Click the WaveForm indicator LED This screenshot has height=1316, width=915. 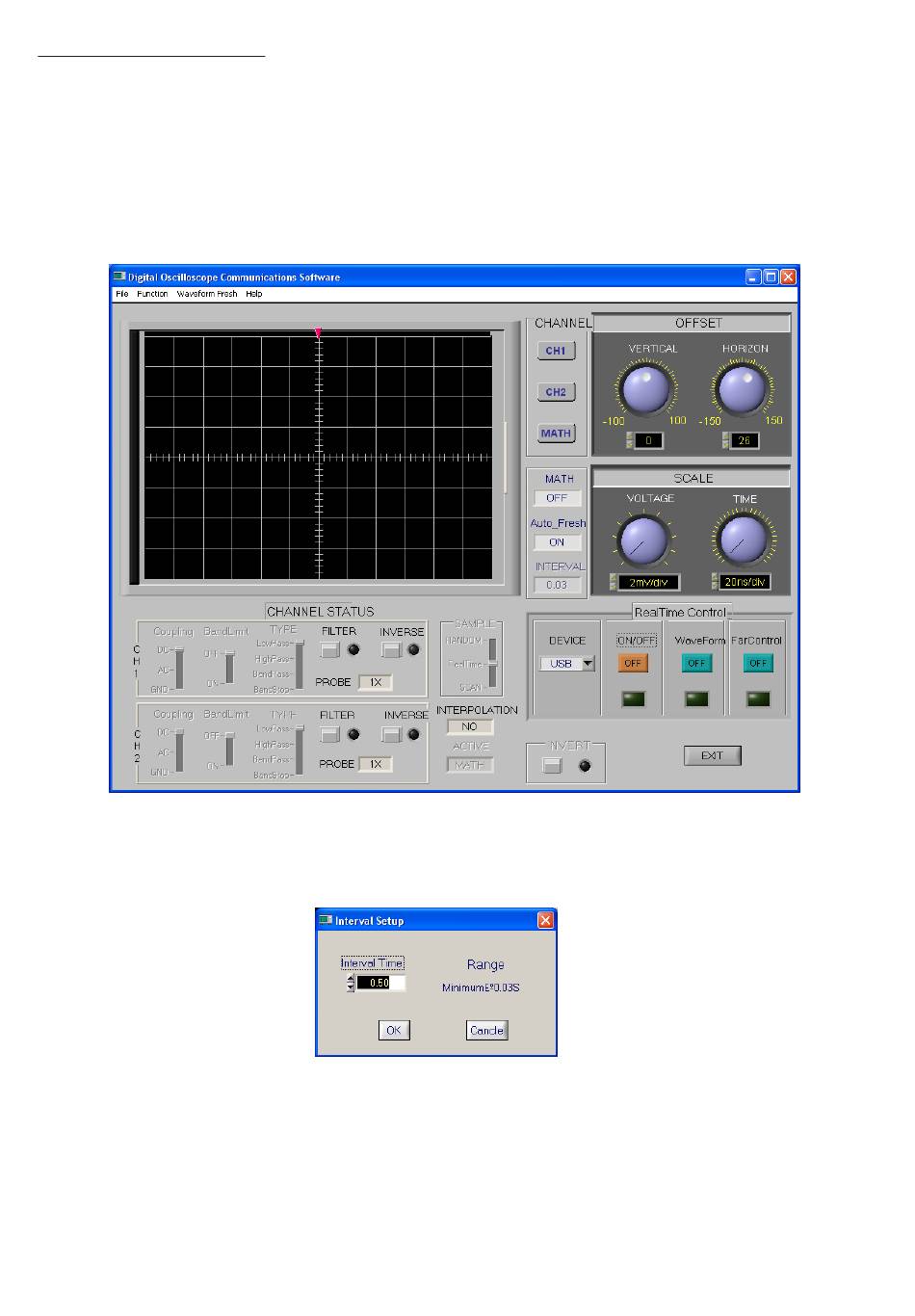click(696, 699)
